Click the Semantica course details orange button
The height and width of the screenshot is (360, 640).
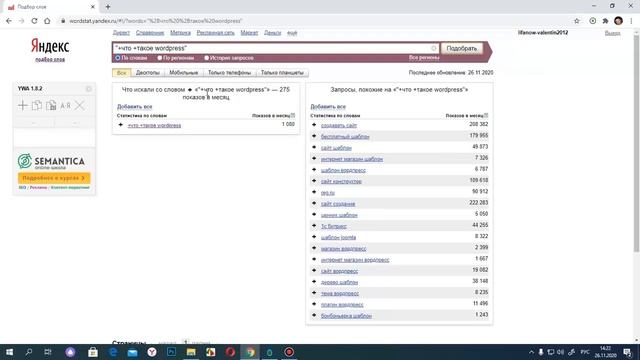pyautogui.click(x=54, y=178)
